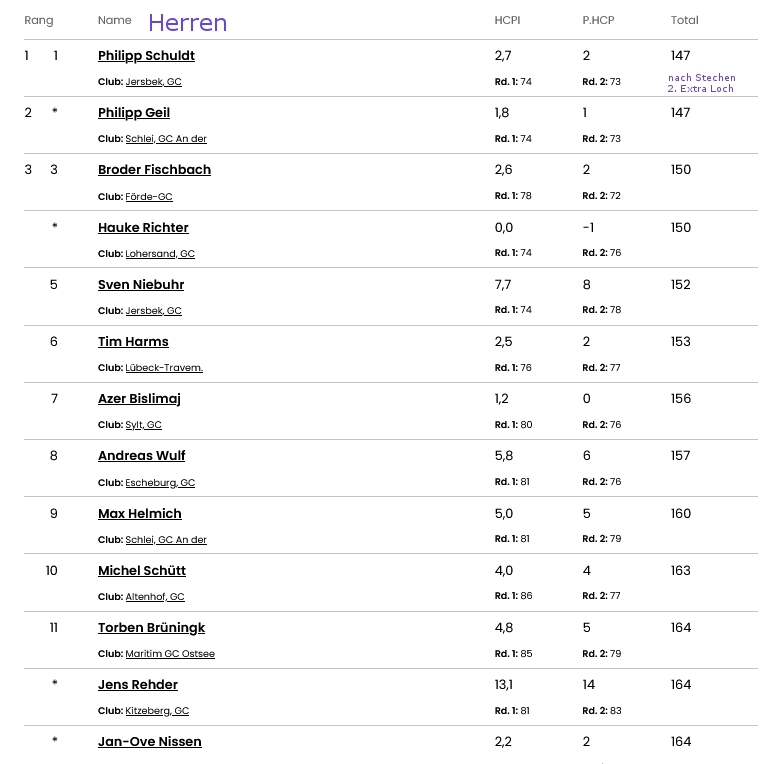Click the Sylt, GC club link

pyautogui.click(x=144, y=424)
